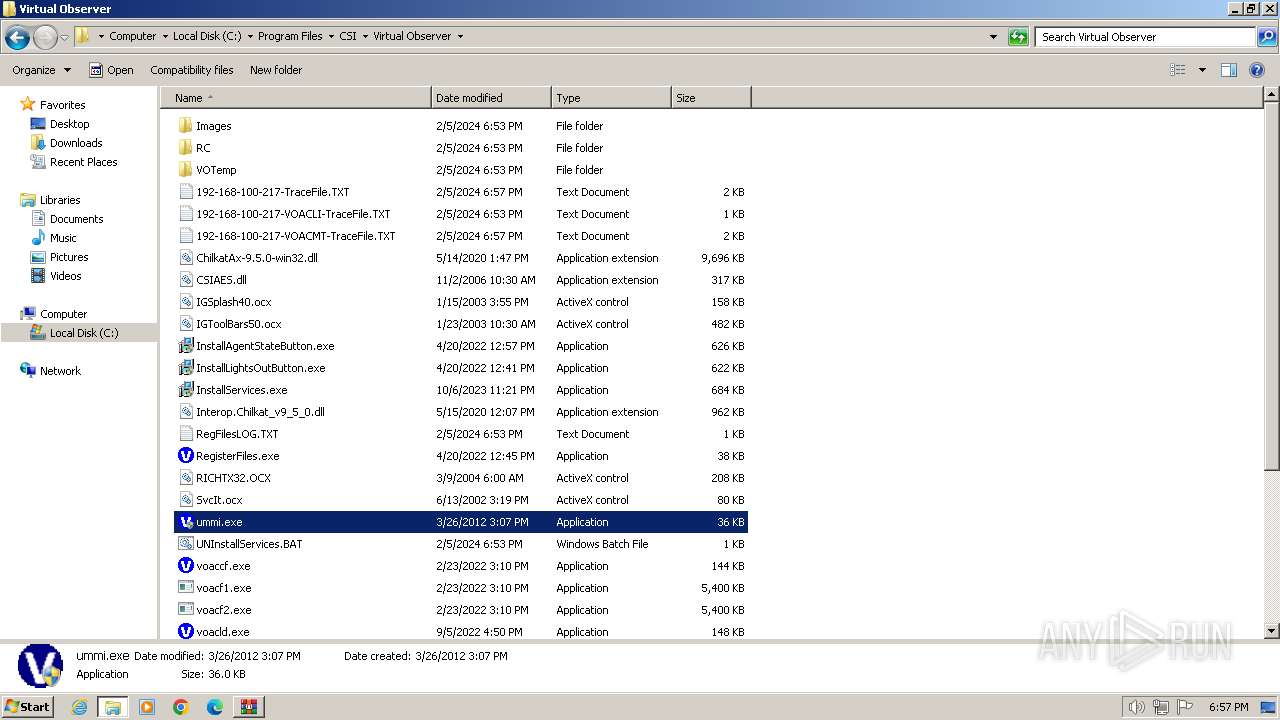Open Music library in navigation pane

click(63, 238)
